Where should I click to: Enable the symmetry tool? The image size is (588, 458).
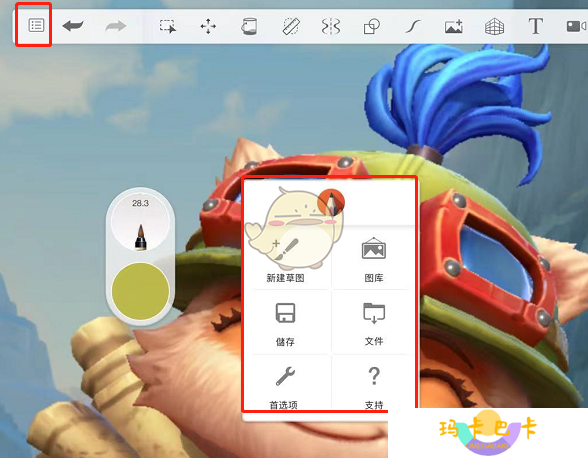pos(331,27)
